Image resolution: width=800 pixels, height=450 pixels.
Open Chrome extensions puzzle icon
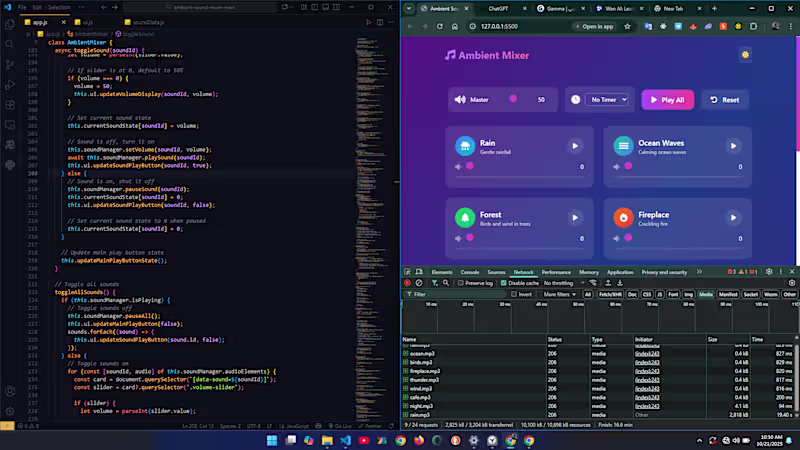tap(754, 27)
